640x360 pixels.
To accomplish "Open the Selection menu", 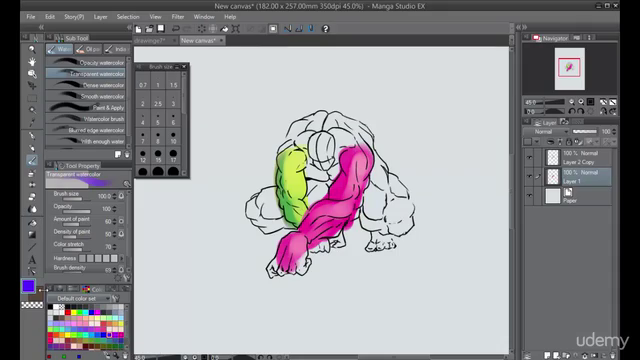I will tap(128, 17).
